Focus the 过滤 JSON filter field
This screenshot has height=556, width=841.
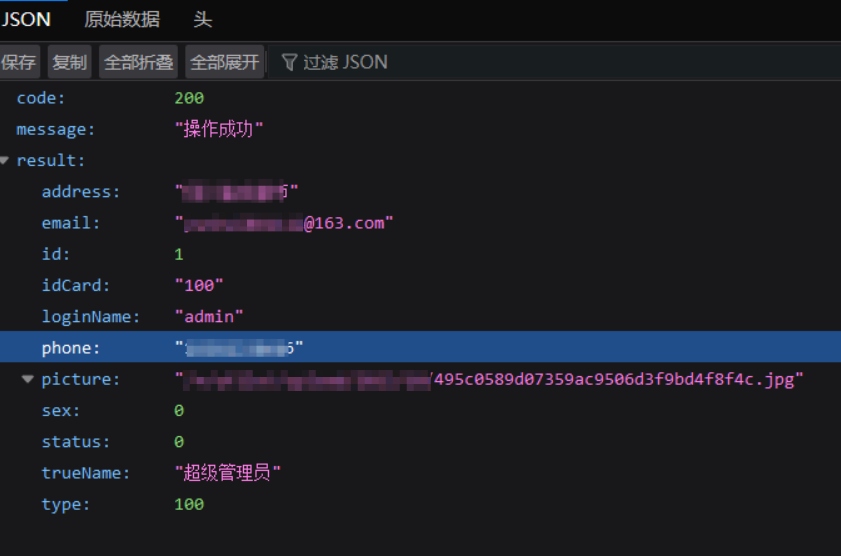pyautogui.click(x=555, y=62)
